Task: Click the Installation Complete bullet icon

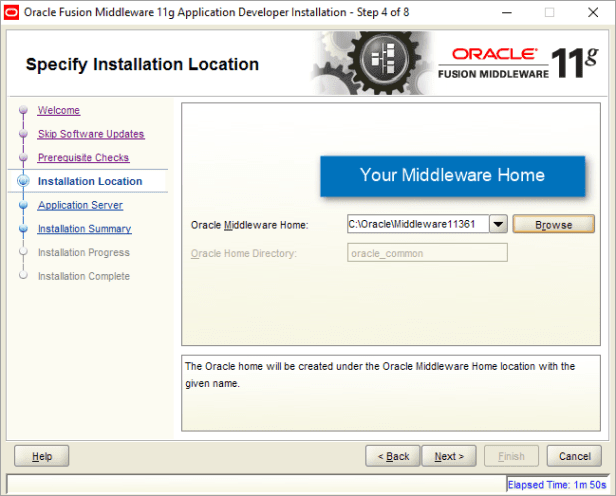Action: pyautogui.click(x=23, y=275)
